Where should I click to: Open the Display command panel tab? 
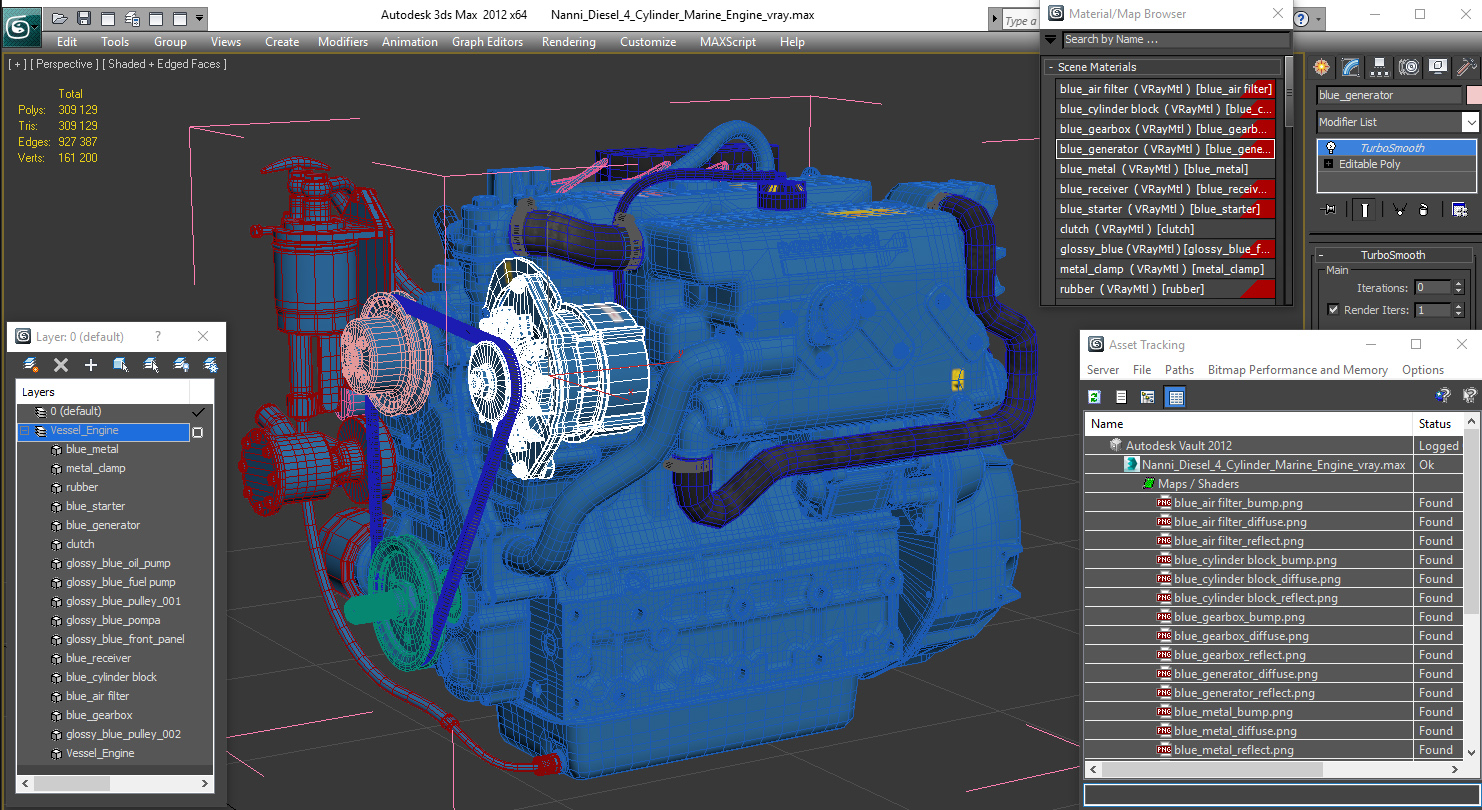(1438, 67)
